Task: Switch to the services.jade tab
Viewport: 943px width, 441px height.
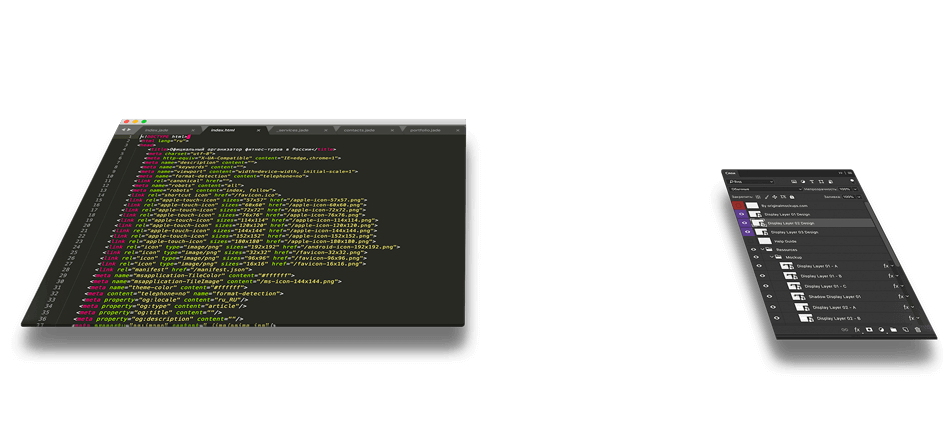Action: tap(294, 130)
